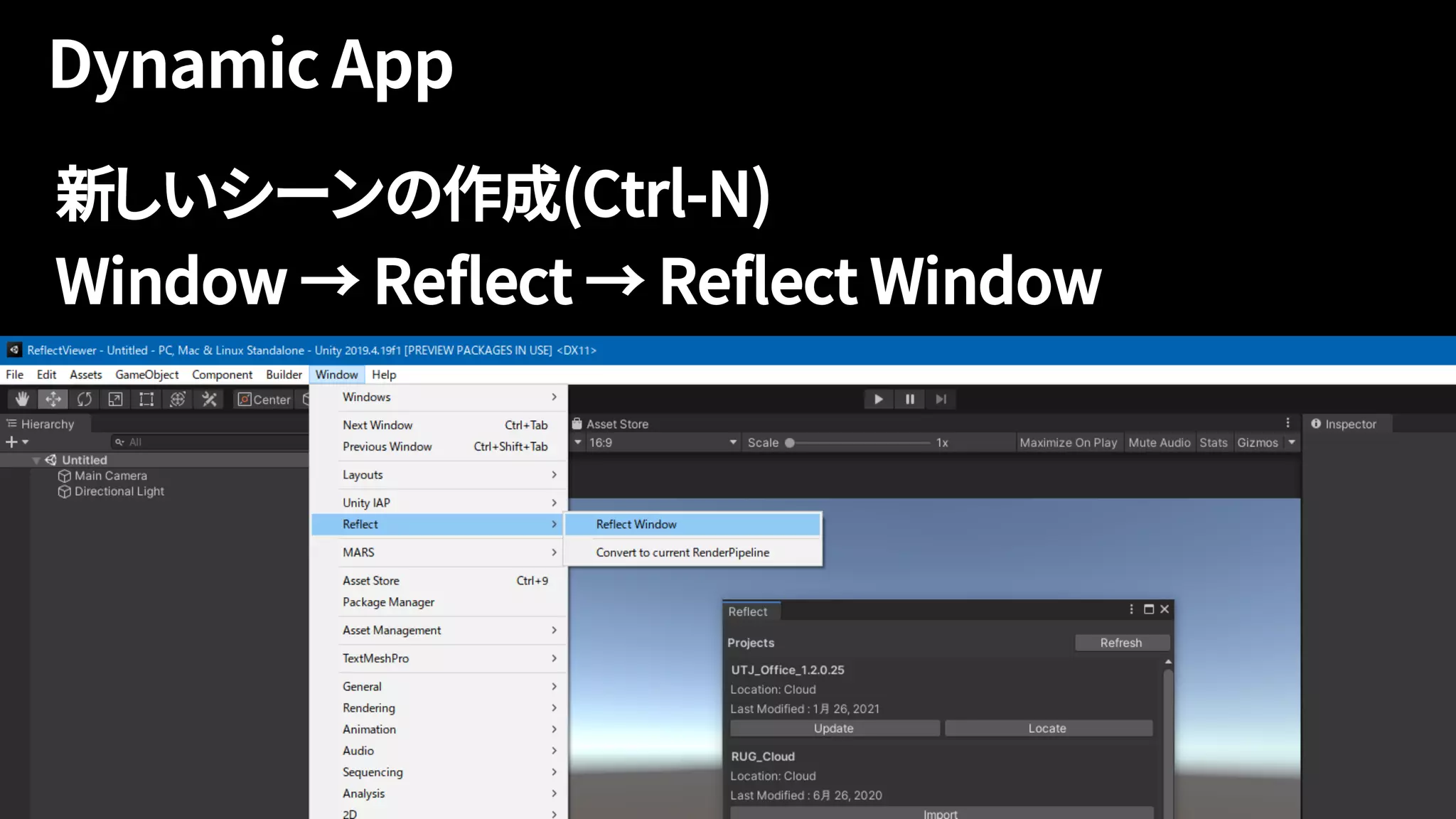Open the Edit menu
Image resolution: width=1456 pixels, height=819 pixels.
[46, 375]
